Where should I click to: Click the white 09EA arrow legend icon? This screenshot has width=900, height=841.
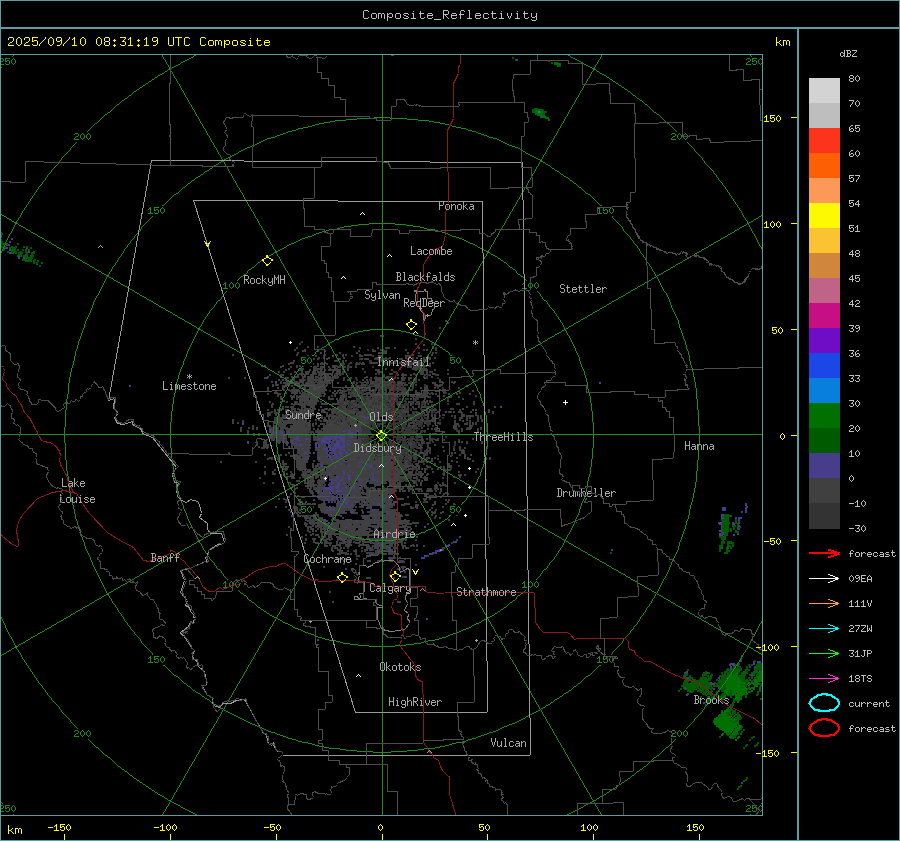824,578
